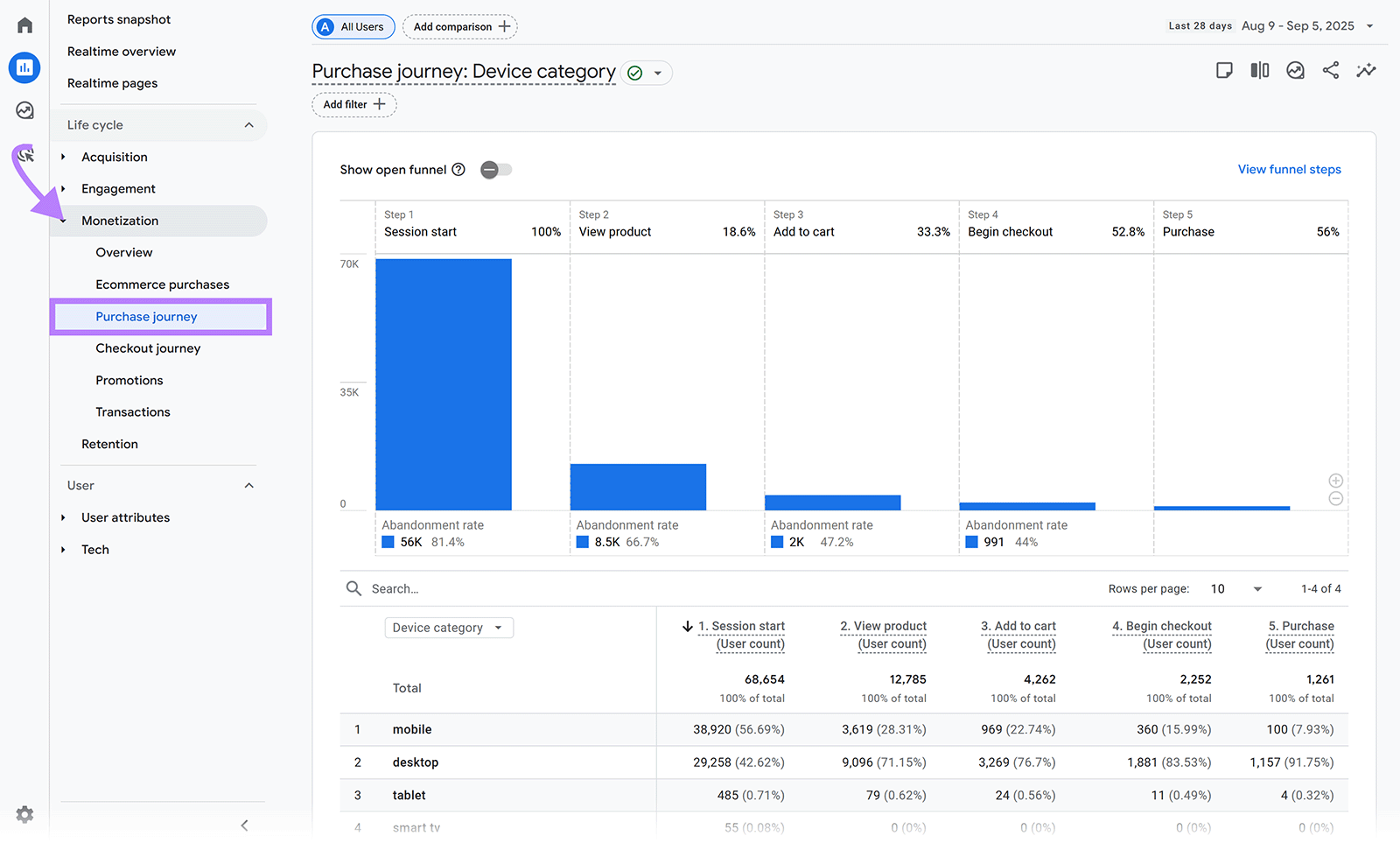Select the Reports icon in the left sidebar
The width and height of the screenshot is (1400, 843).
coord(24,67)
